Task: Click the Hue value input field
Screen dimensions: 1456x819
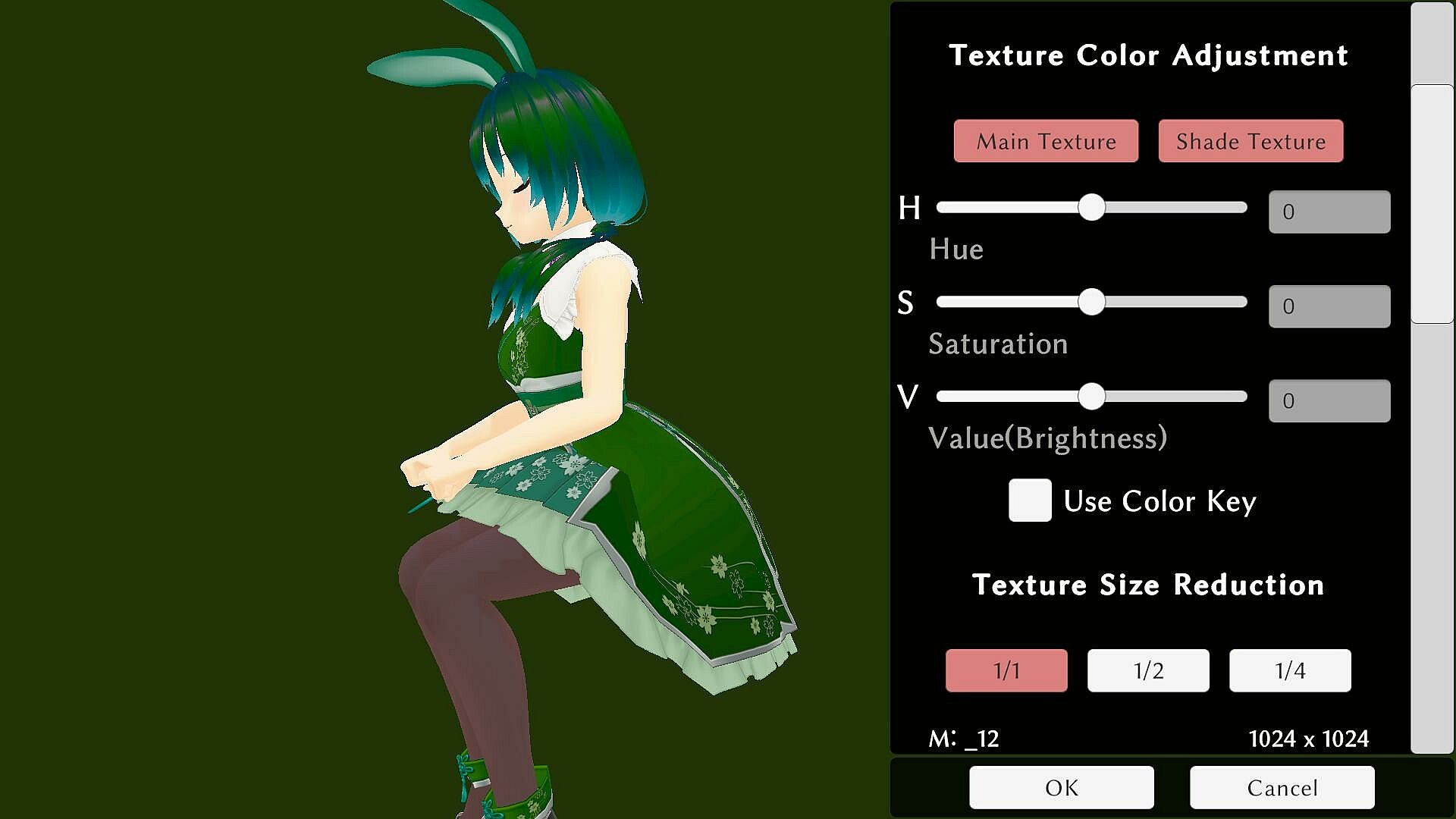Action: click(1329, 212)
